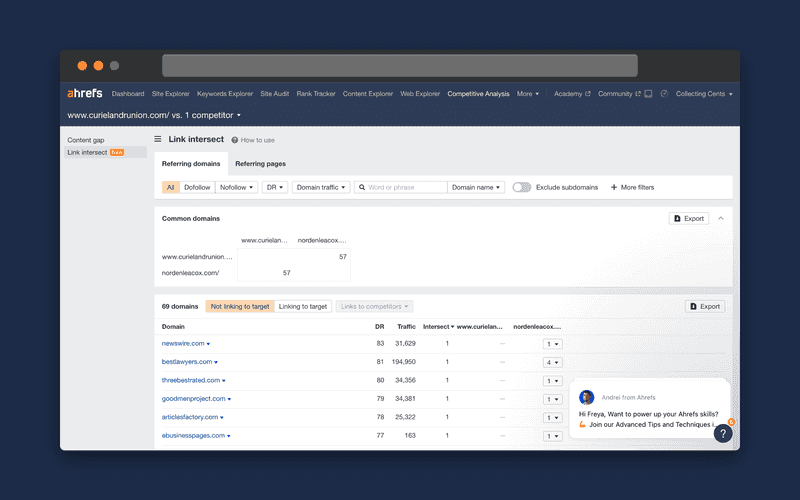Click the DR column header
The height and width of the screenshot is (500, 800).
coord(380,327)
